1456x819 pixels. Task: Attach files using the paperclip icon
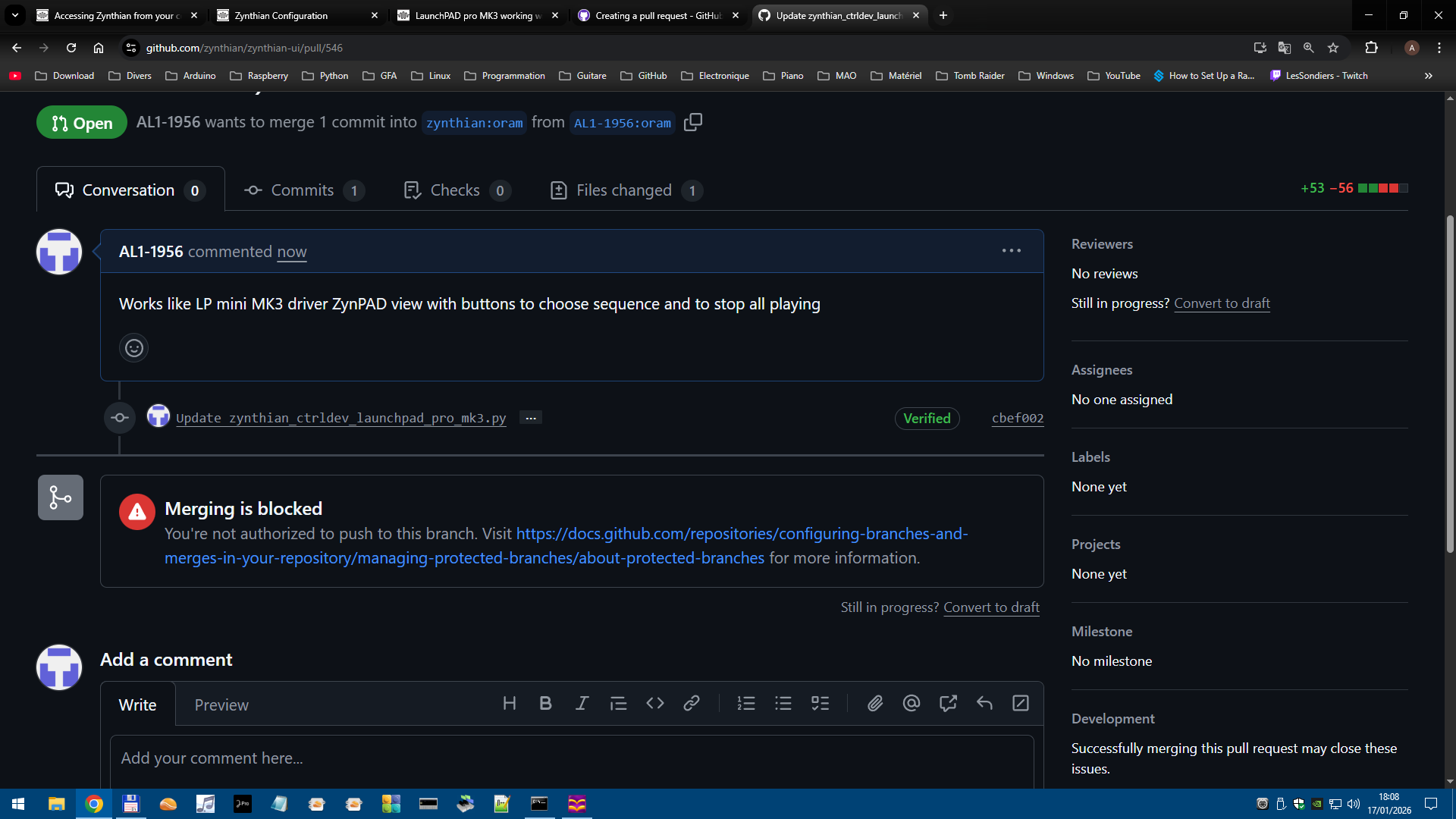point(875,704)
